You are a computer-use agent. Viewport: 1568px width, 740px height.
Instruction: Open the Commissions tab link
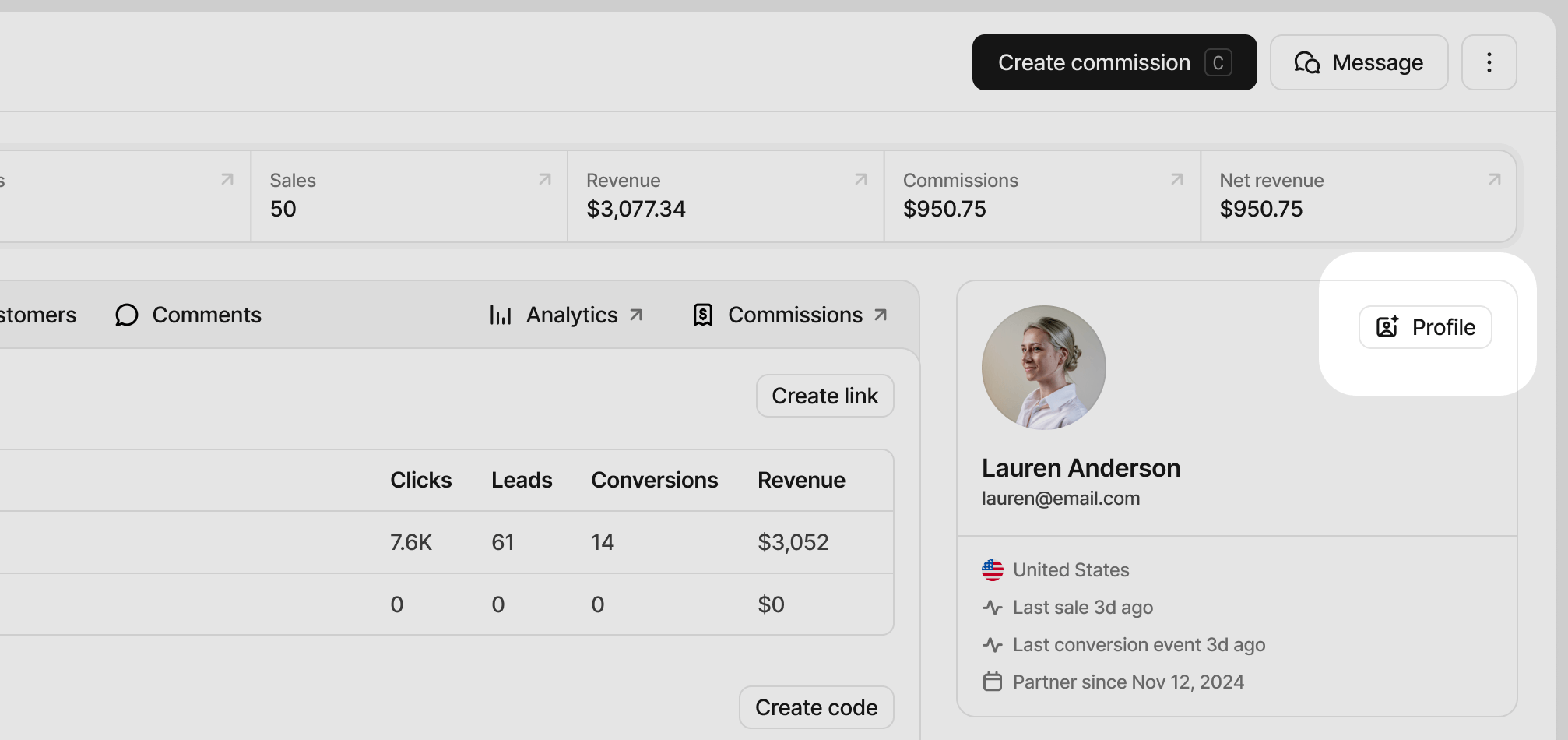tap(790, 315)
